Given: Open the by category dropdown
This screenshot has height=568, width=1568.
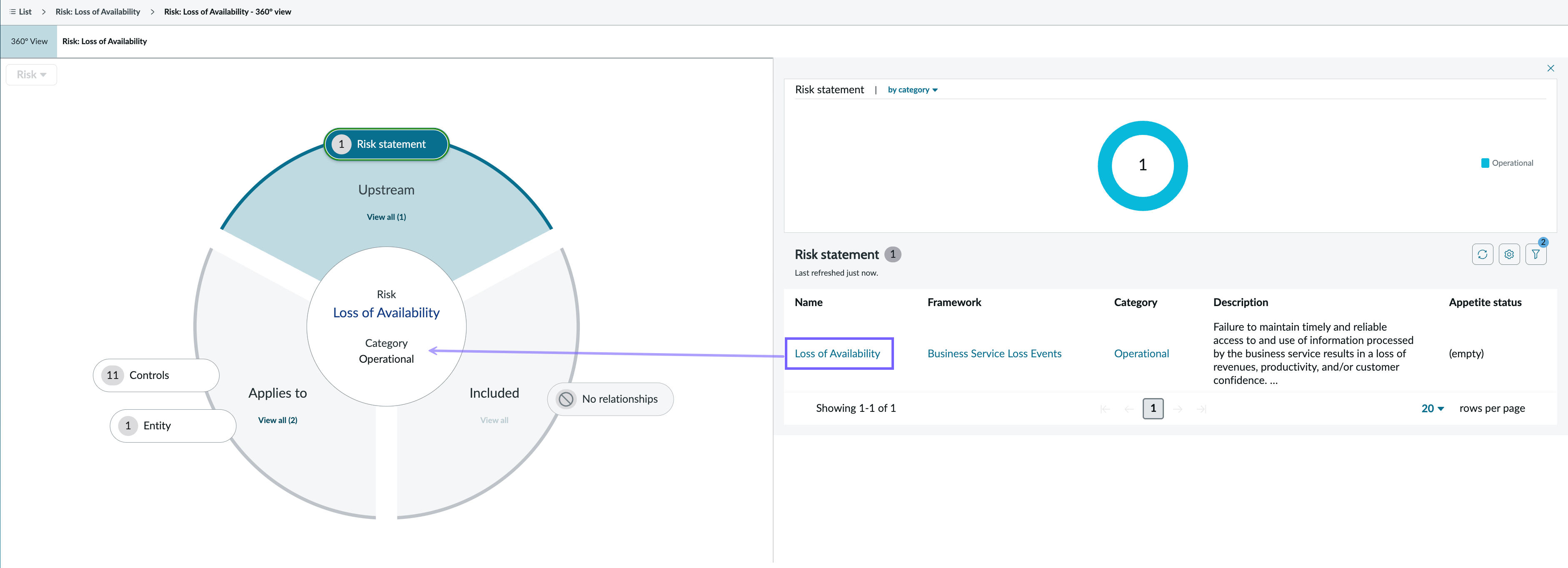Looking at the screenshot, I should click(x=912, y=90).
